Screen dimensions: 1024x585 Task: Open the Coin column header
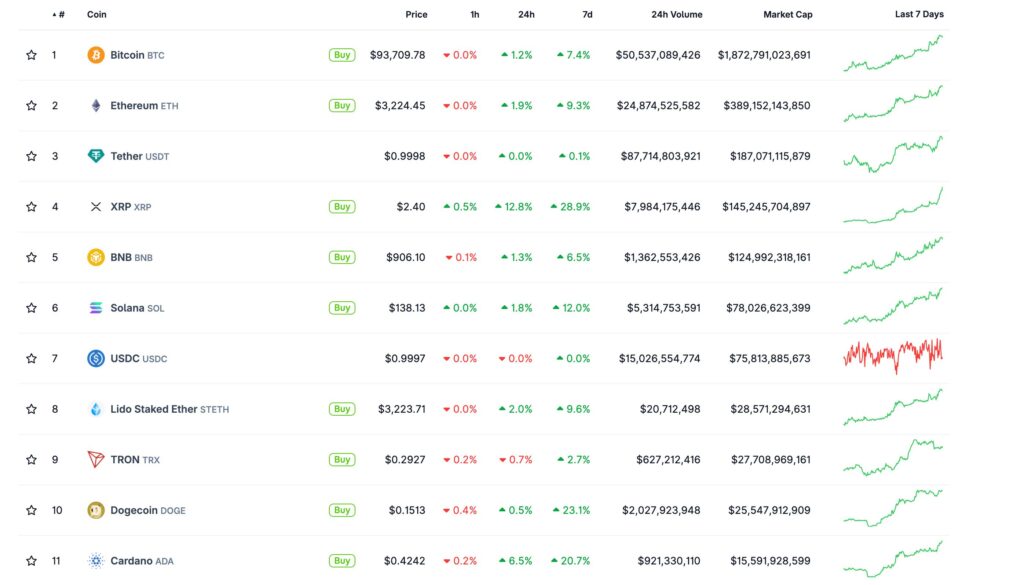point(96,14)
